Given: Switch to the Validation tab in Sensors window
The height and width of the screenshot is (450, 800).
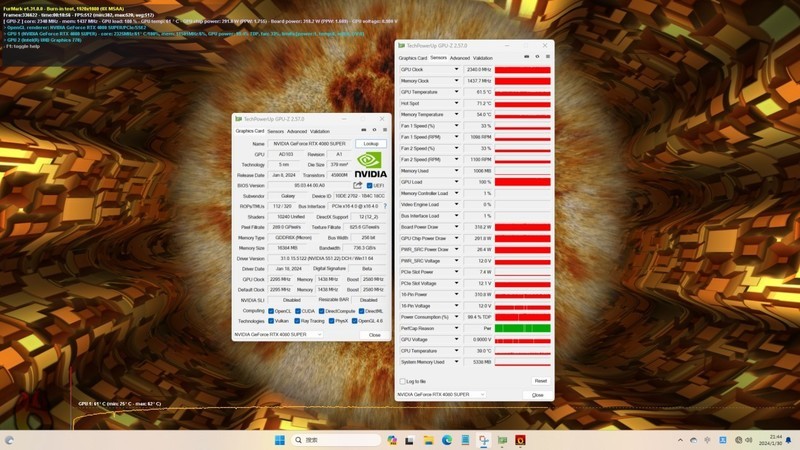Looking at the screenshot, I should pos(483,57).
